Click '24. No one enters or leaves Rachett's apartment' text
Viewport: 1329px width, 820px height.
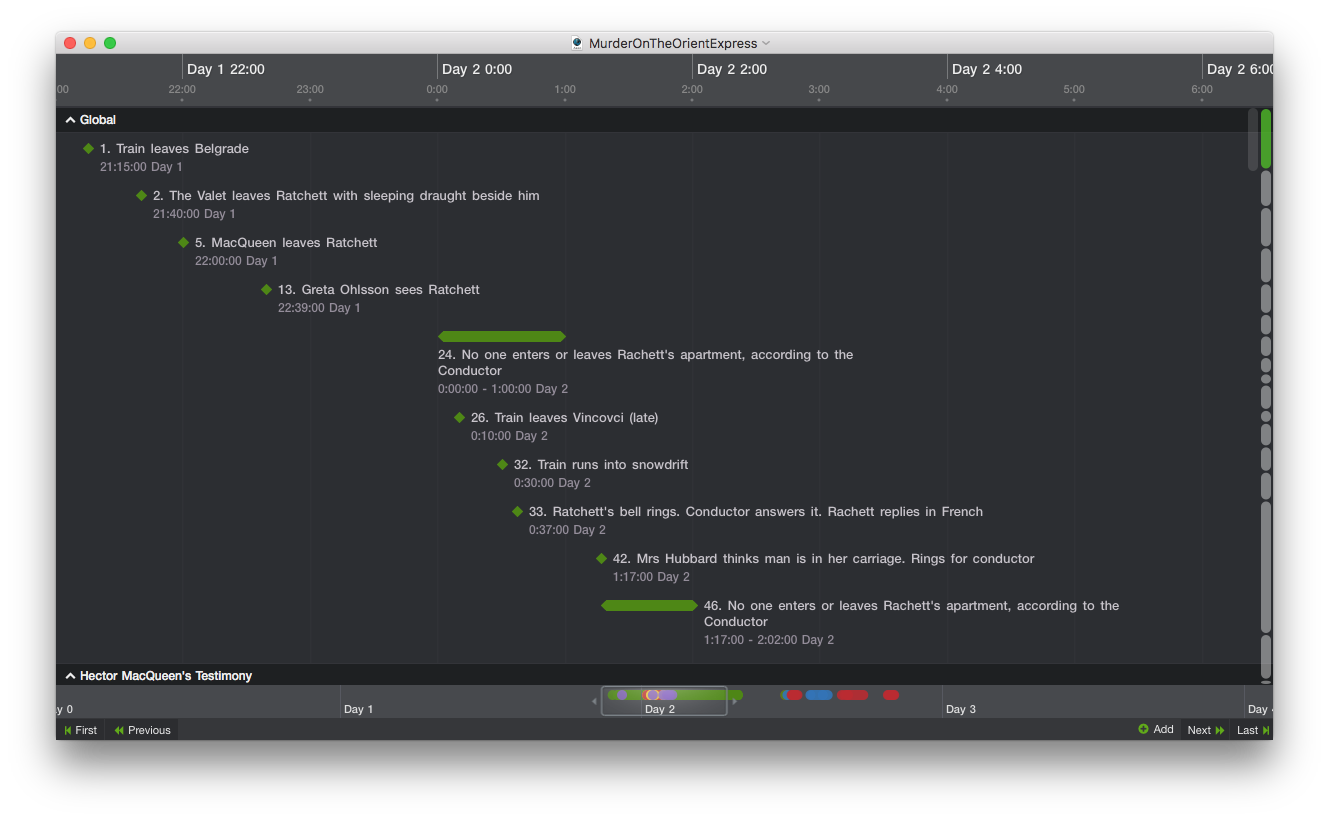[x=645, y=362]
